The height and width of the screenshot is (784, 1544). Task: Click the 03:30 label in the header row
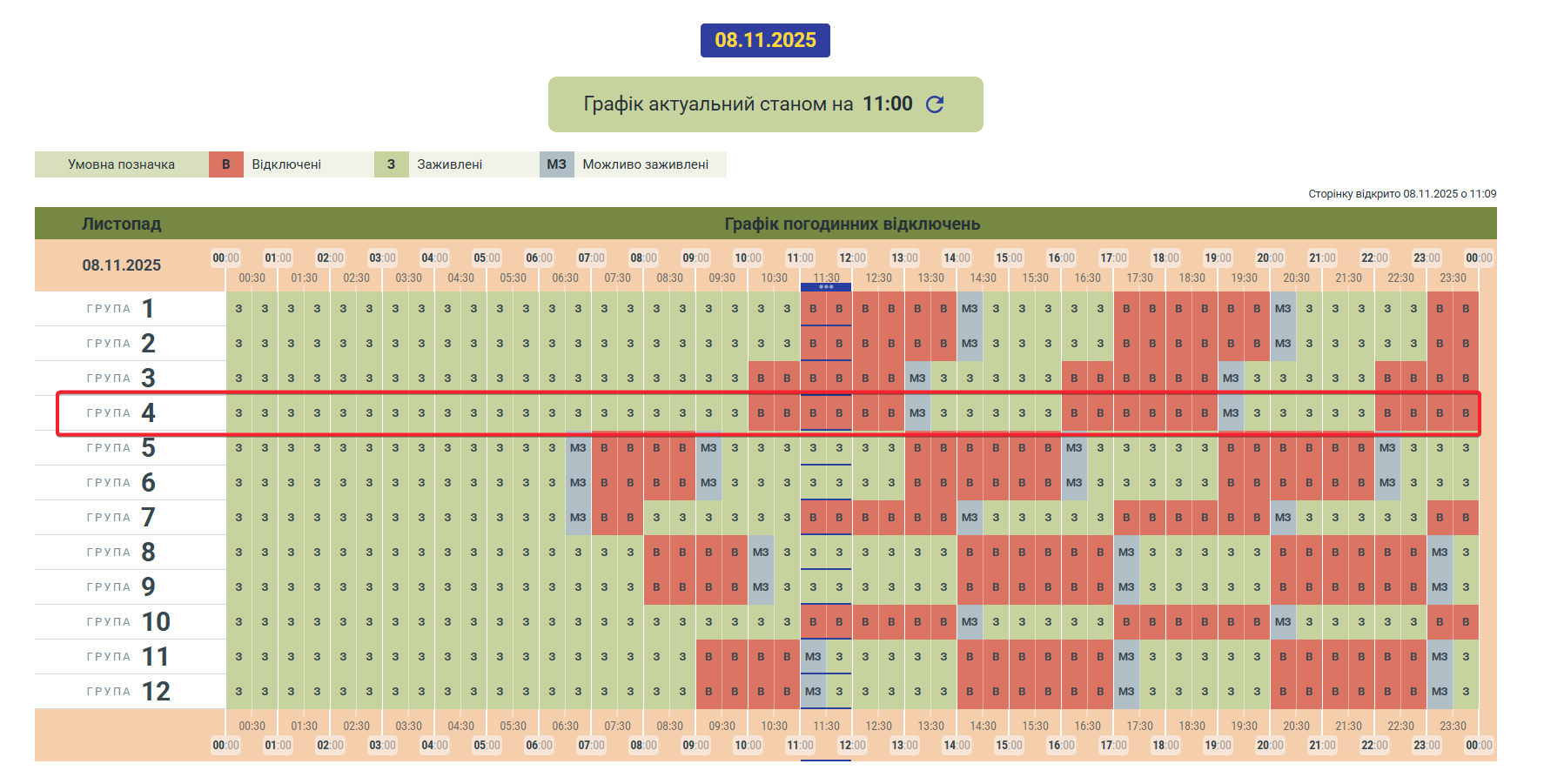click(408, 278)
